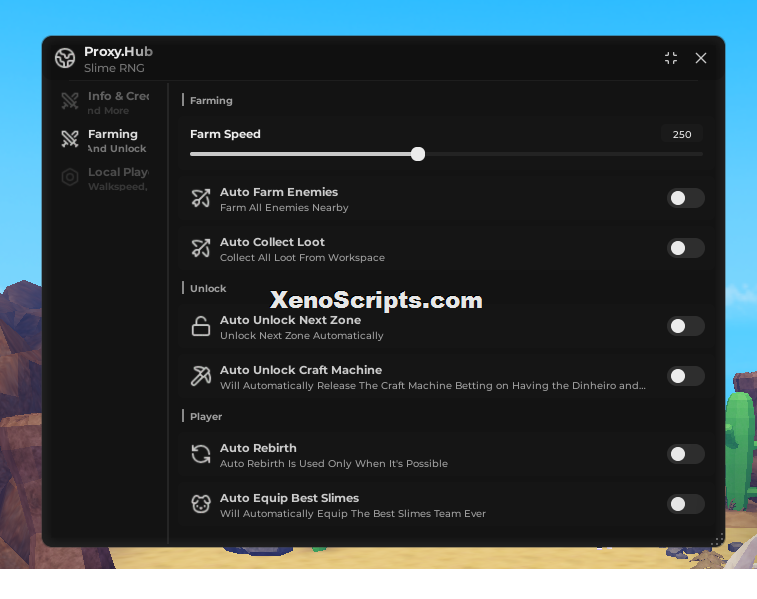
Task: Click the refresh arrows icon for Auto Rebirth
Action: 201,454
